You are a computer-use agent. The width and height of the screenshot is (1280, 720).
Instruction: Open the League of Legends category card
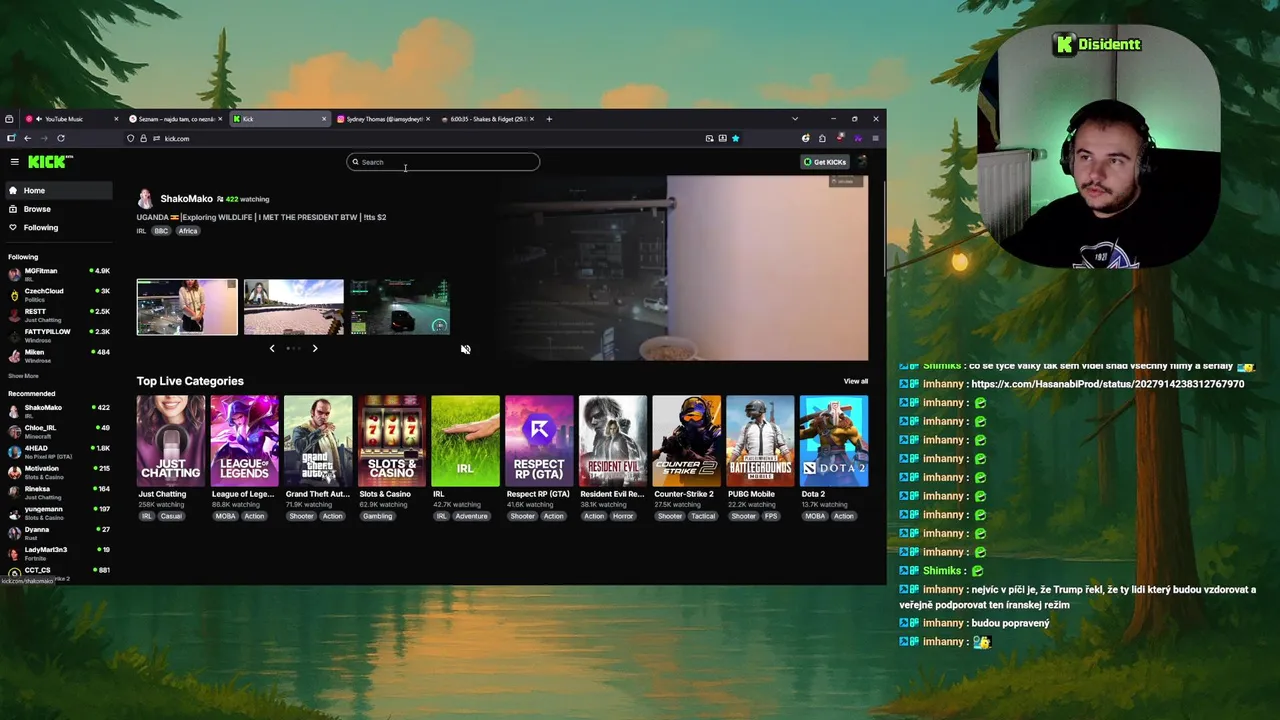click(244, 441)
